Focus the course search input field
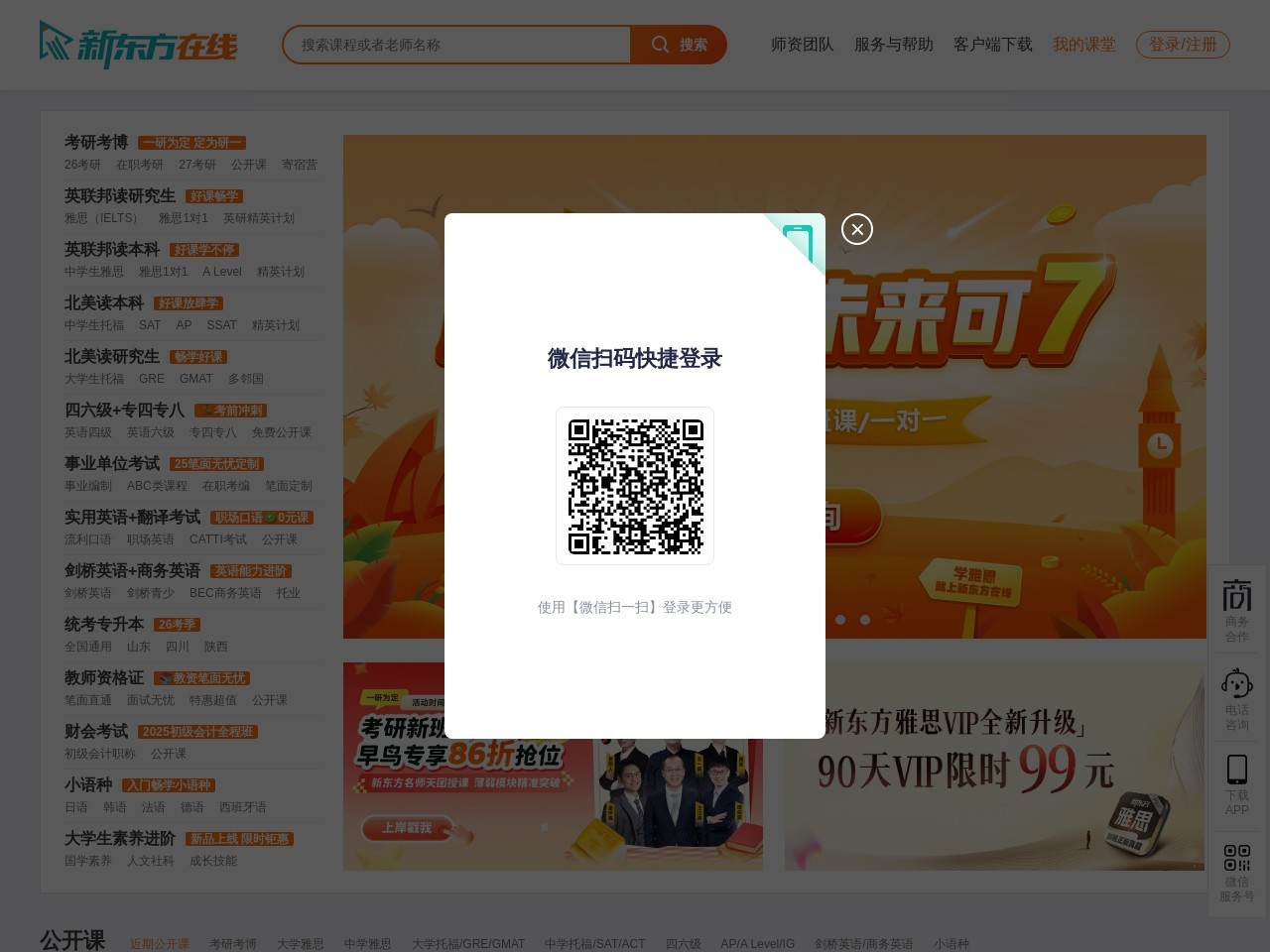Screen dimensions: 1270x952 pos(456,45)
